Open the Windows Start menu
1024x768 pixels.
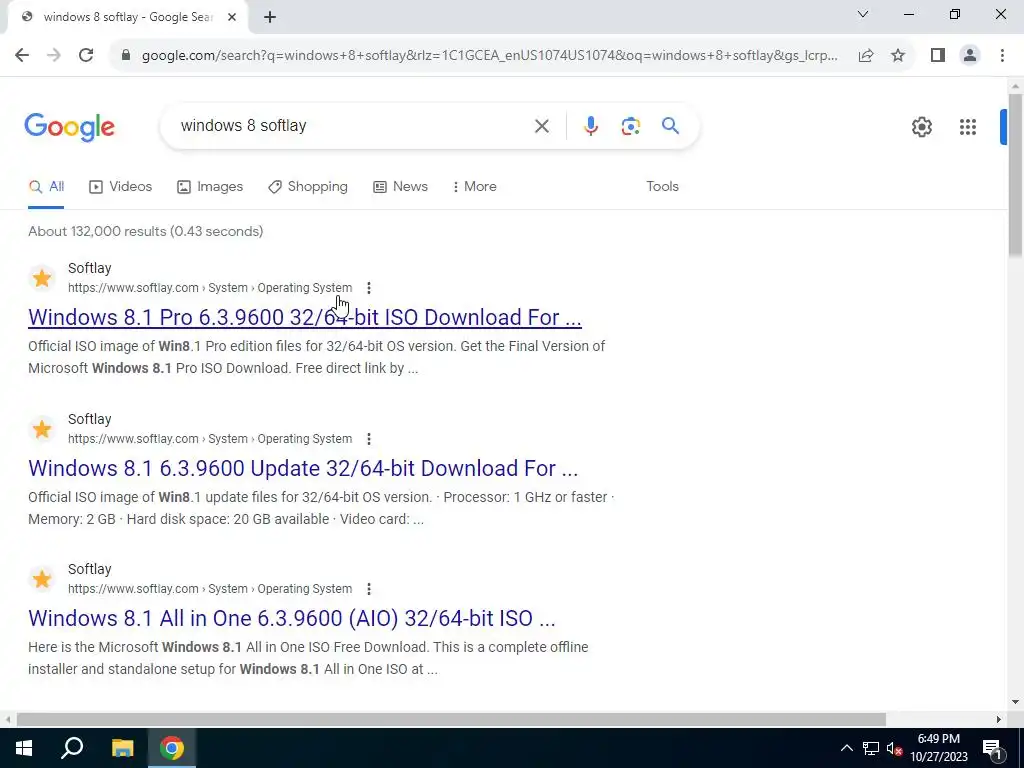pyautogui.click(x=24, y=748)
